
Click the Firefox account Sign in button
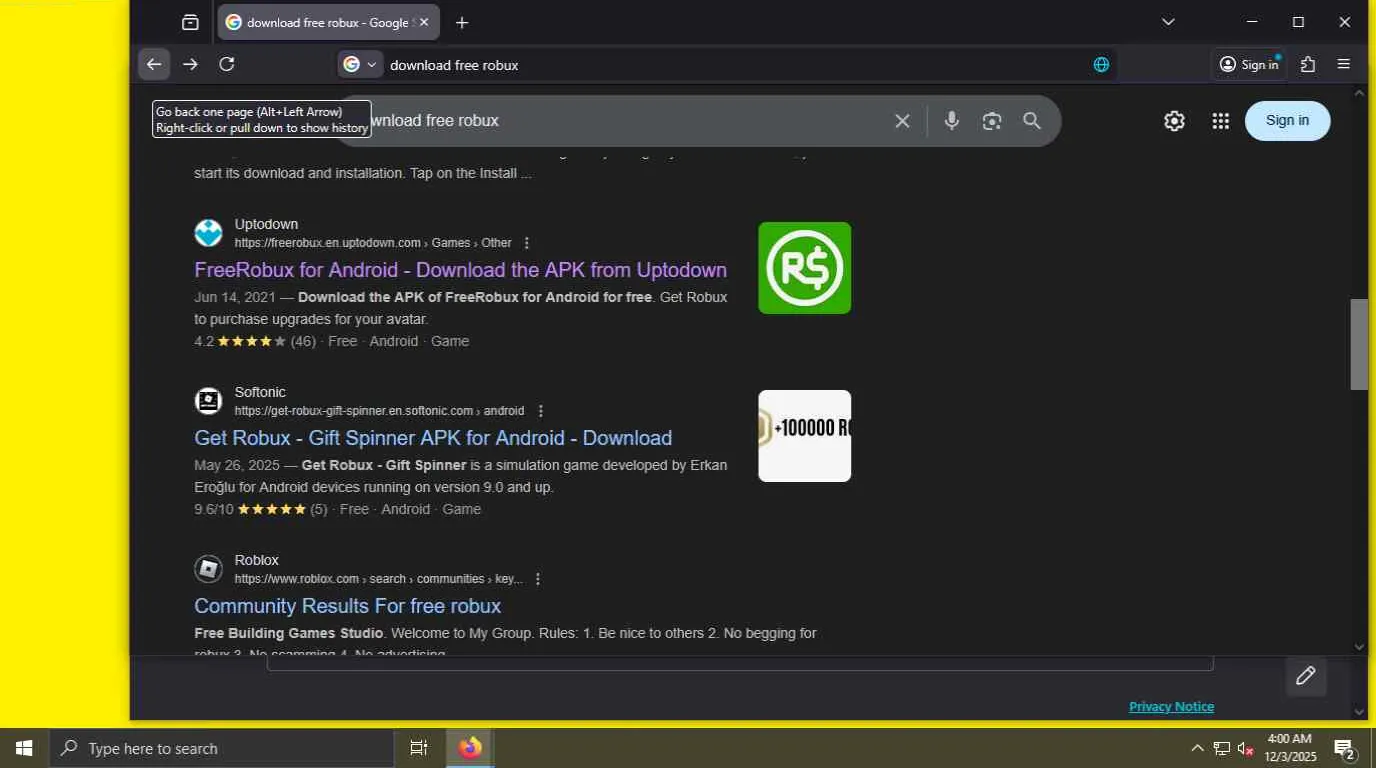click(x=1248, y=64)
